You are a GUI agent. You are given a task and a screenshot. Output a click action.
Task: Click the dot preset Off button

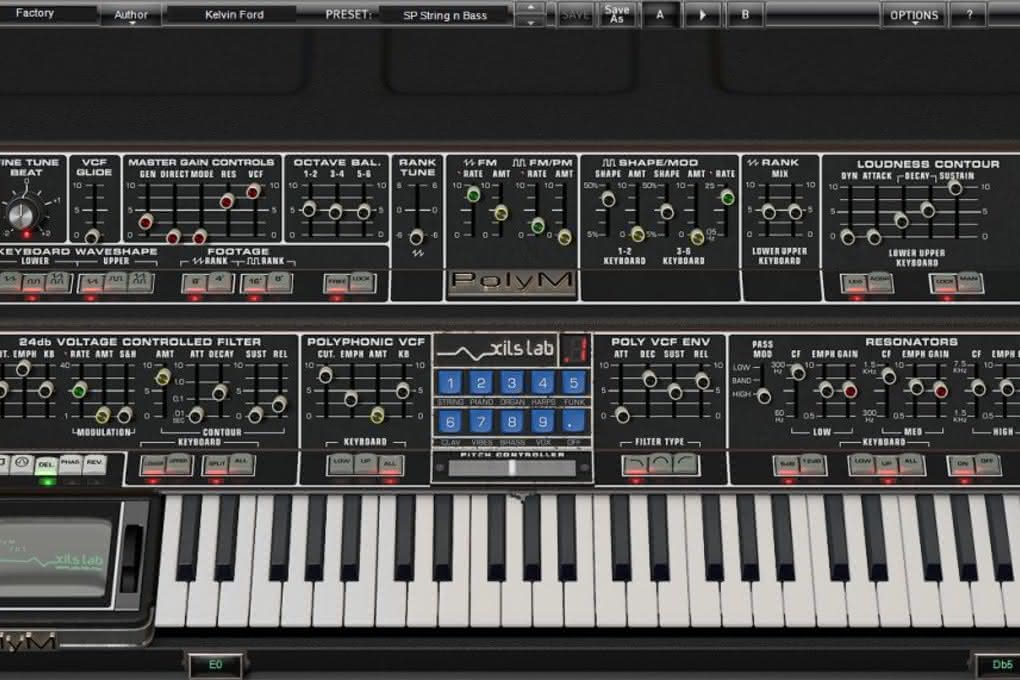click(573, 422)
